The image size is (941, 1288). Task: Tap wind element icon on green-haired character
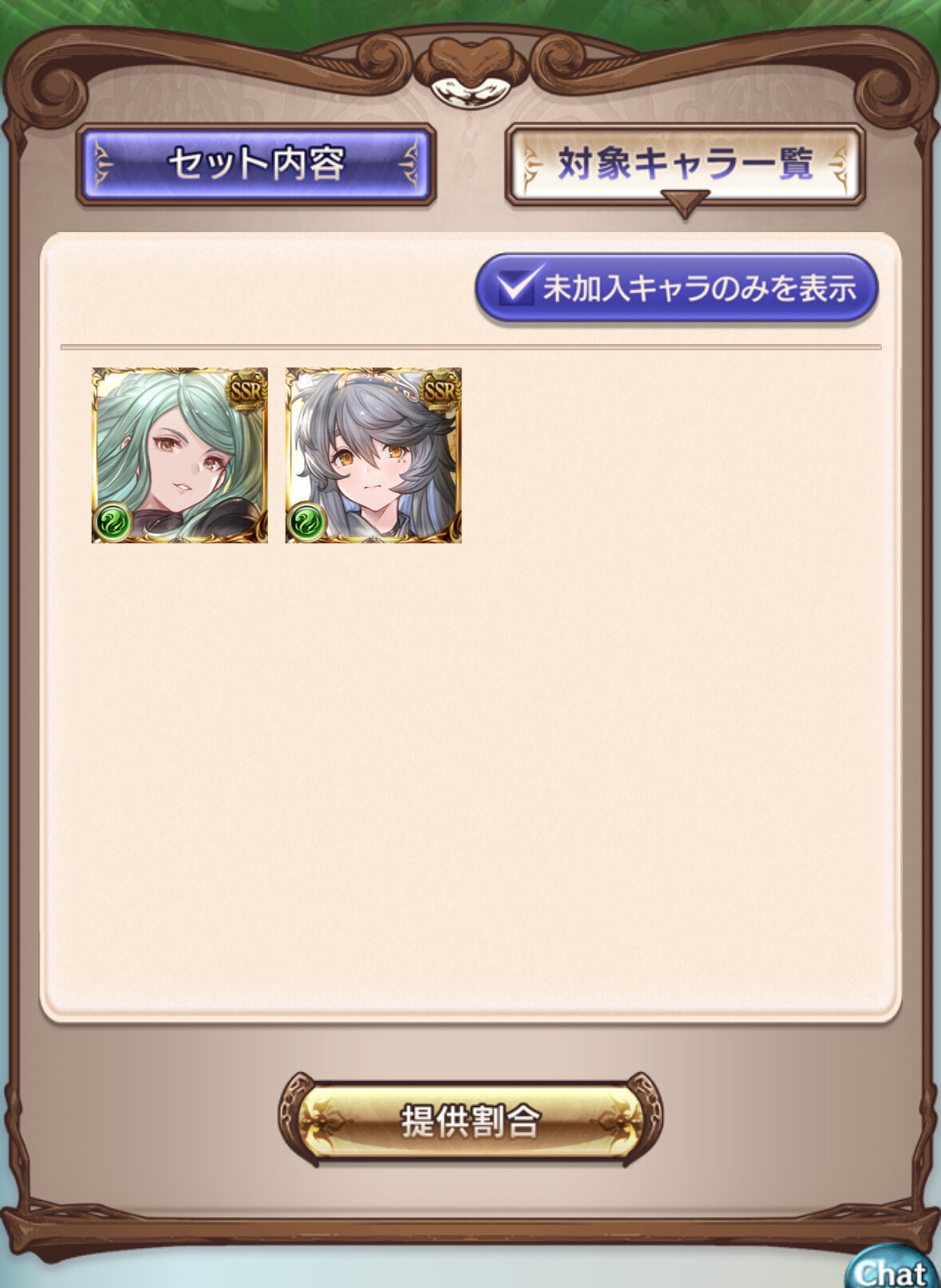(113, 523)
